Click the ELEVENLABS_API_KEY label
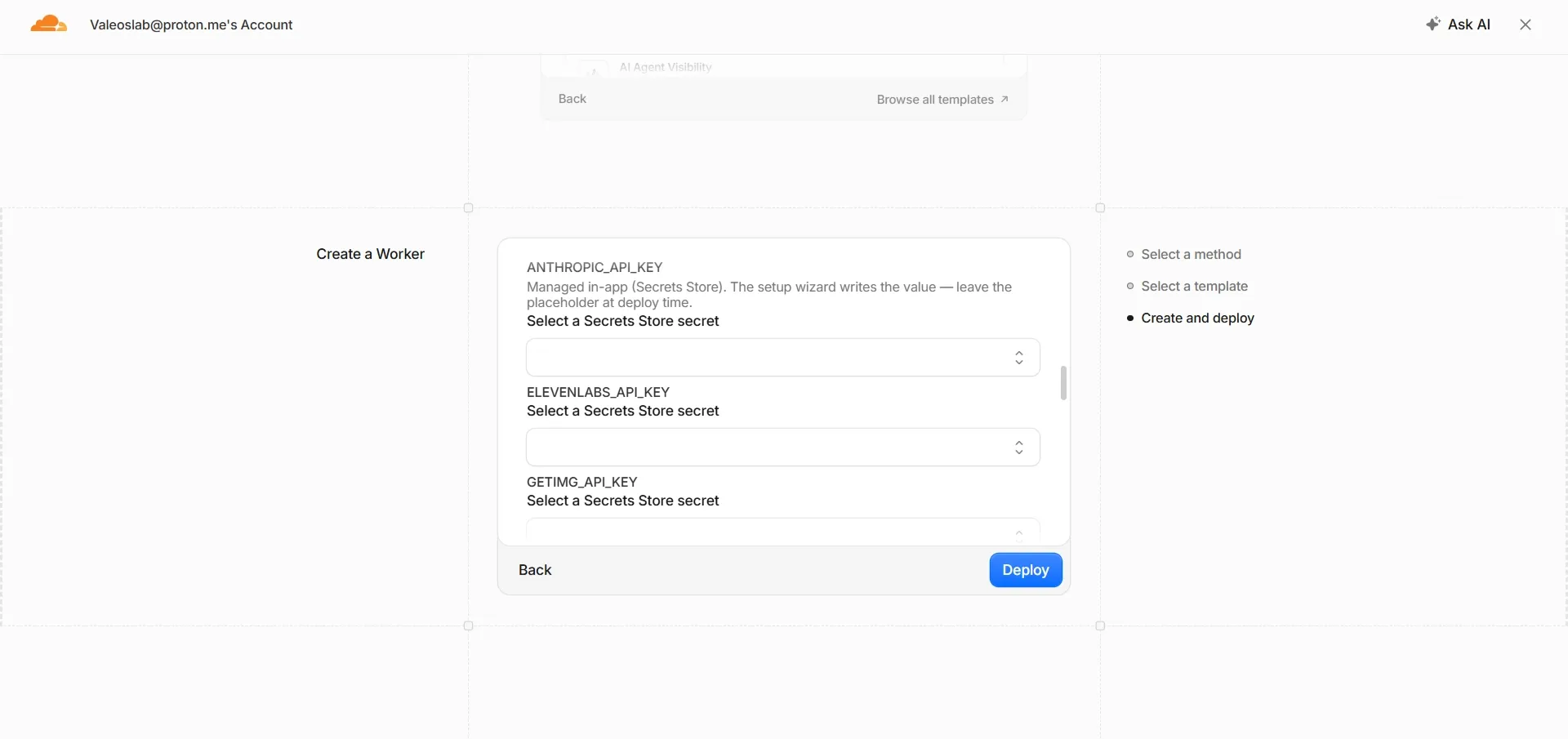Image resolution: width=1568 pixels, height=739 pixels. pyautogui.click(x=598, y=393)
